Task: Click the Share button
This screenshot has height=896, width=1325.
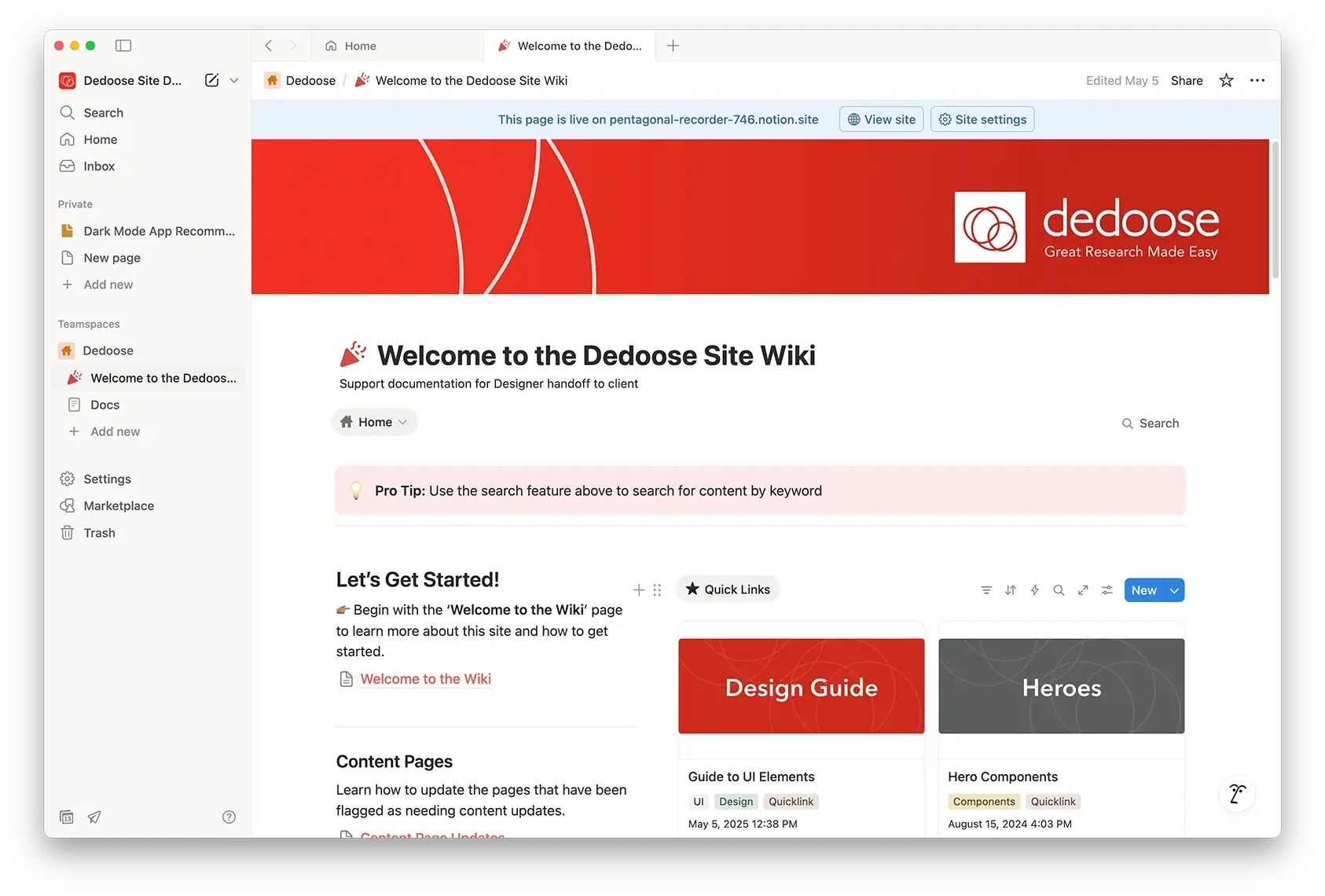Action: [x=1187, y=80]
